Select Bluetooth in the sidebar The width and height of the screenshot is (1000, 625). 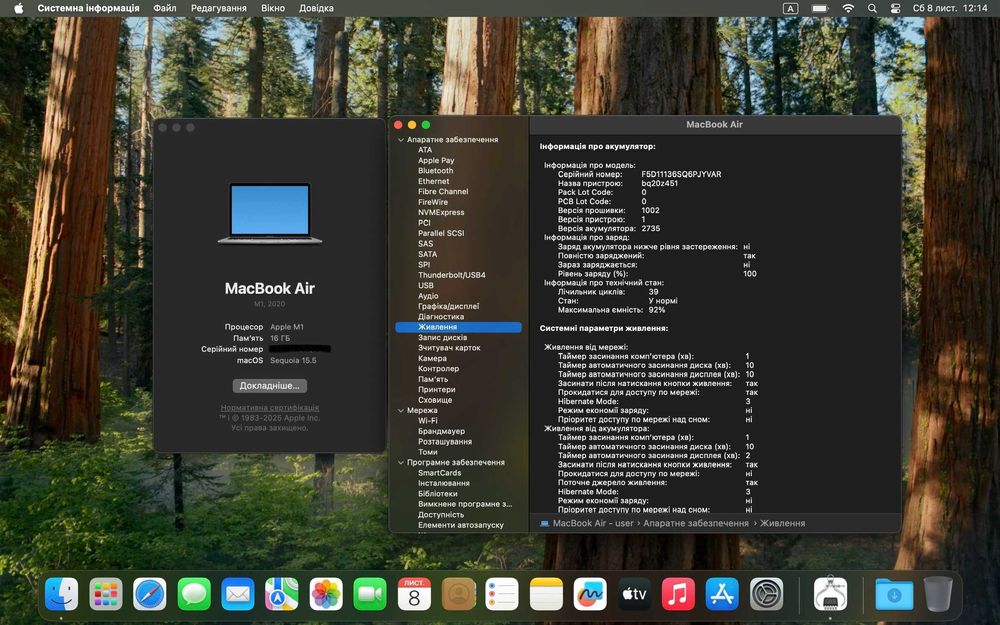point(436,171)
